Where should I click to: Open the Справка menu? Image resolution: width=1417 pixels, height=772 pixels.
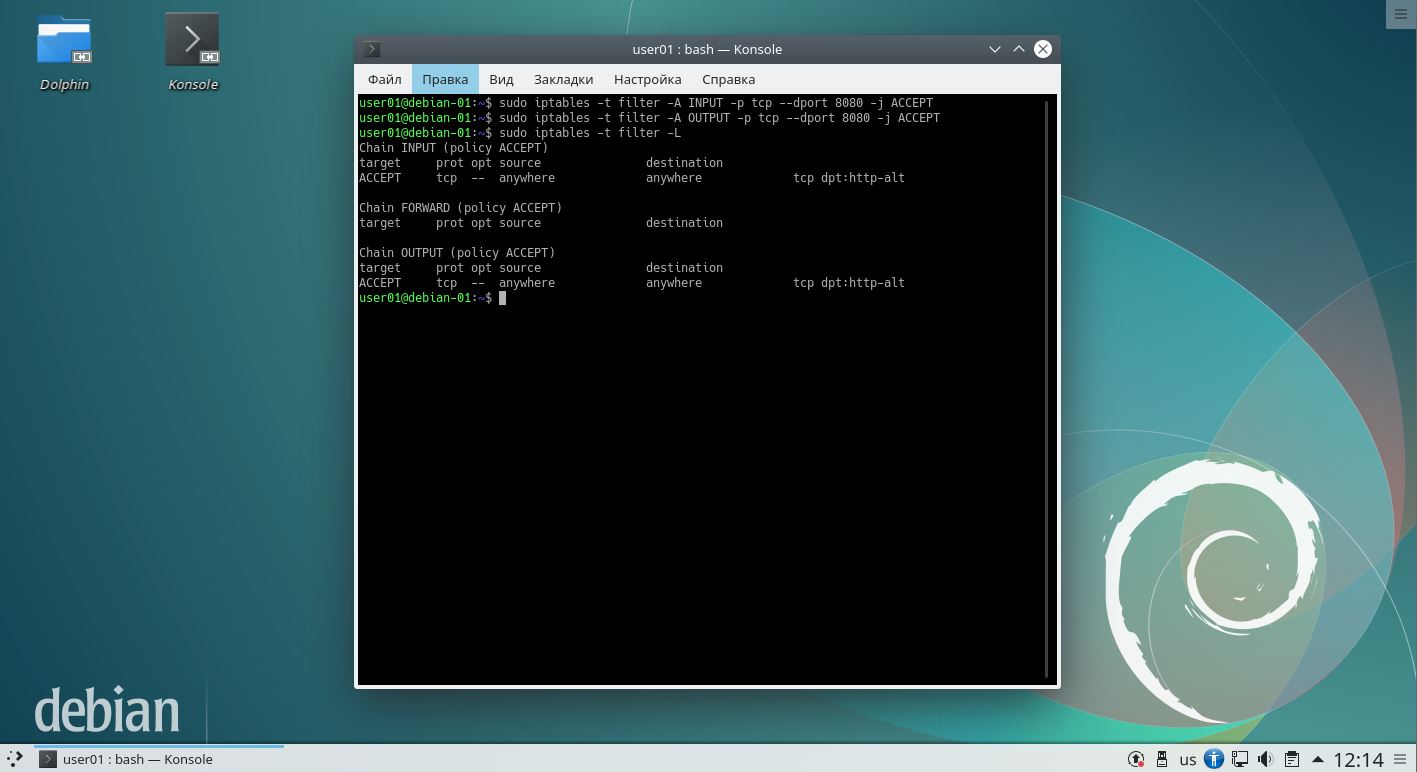[x=728, y=79]
